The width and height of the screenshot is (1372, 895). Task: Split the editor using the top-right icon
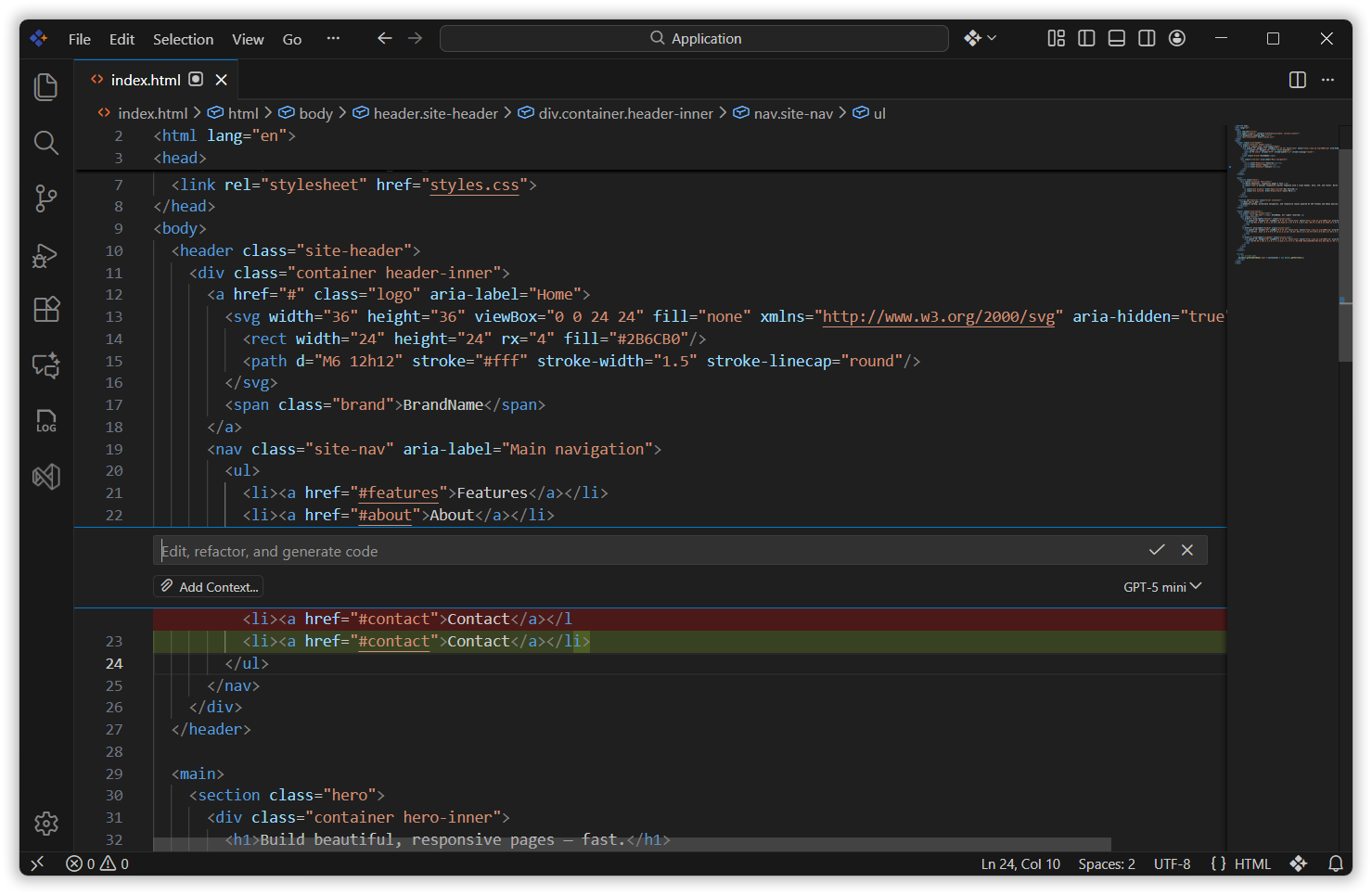tap(1296, 80)
